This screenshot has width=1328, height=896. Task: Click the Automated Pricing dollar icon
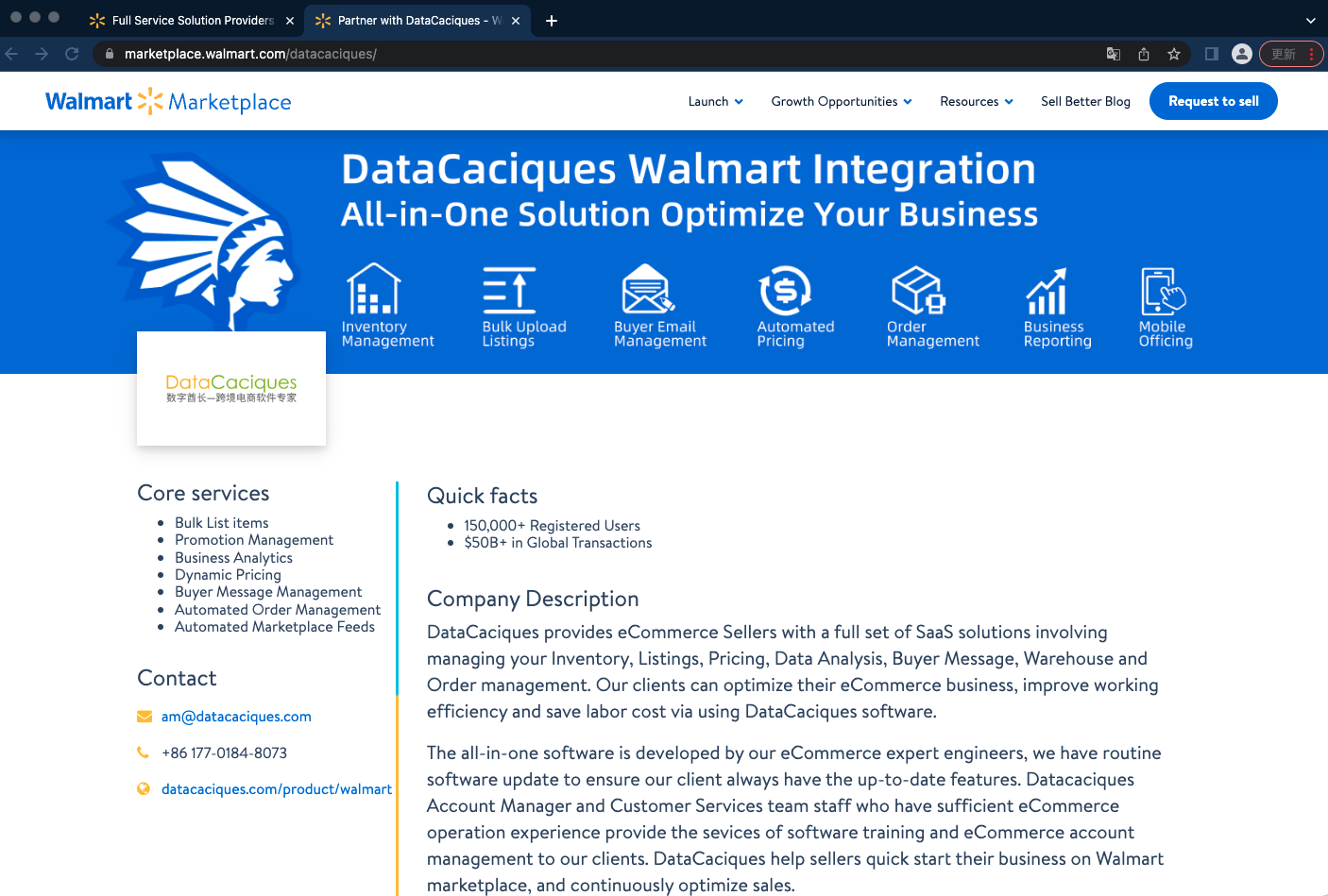coord(785,290)
